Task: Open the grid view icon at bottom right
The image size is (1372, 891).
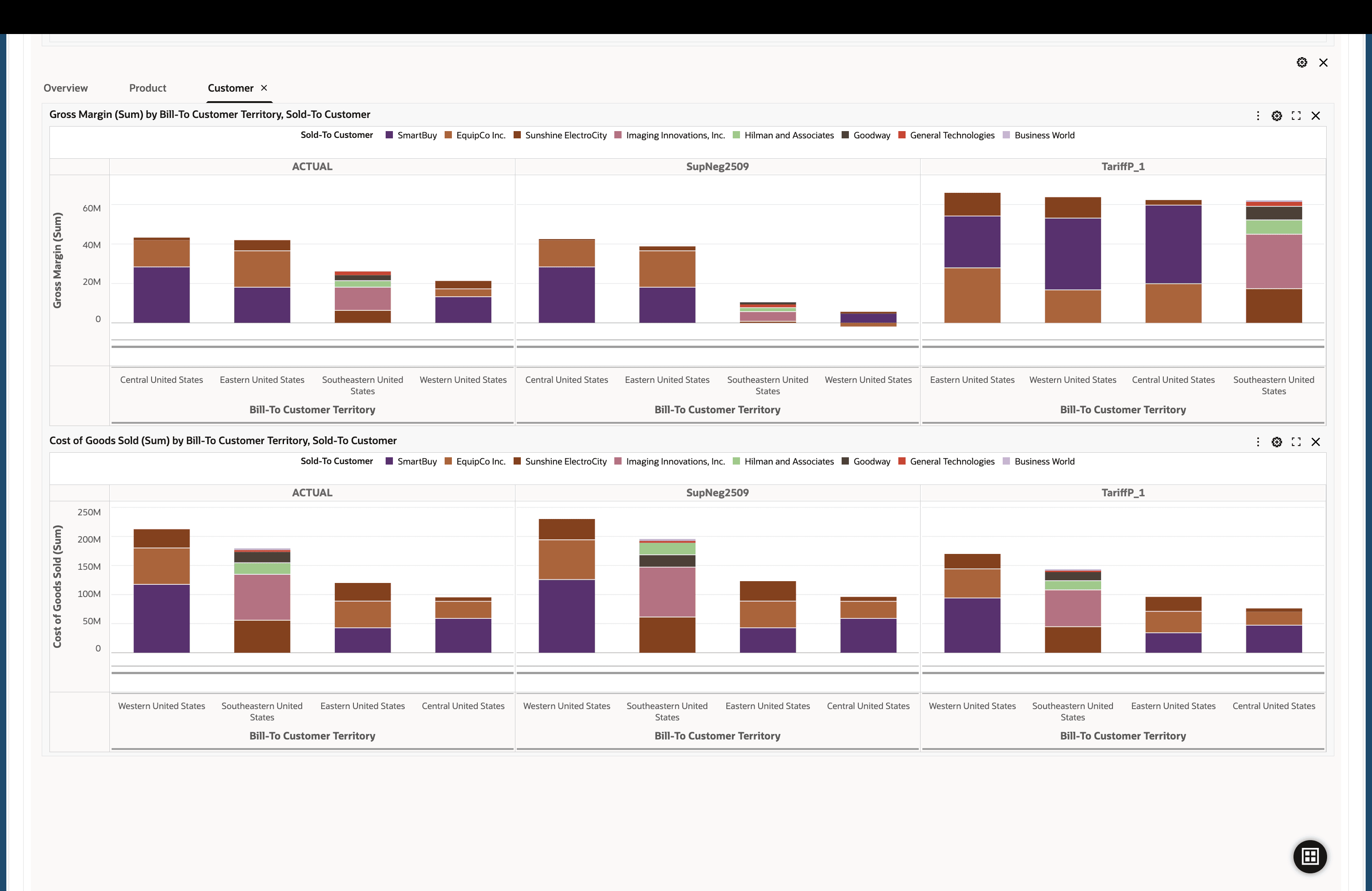Action: pyautogui.click(x=1309, y=857)
